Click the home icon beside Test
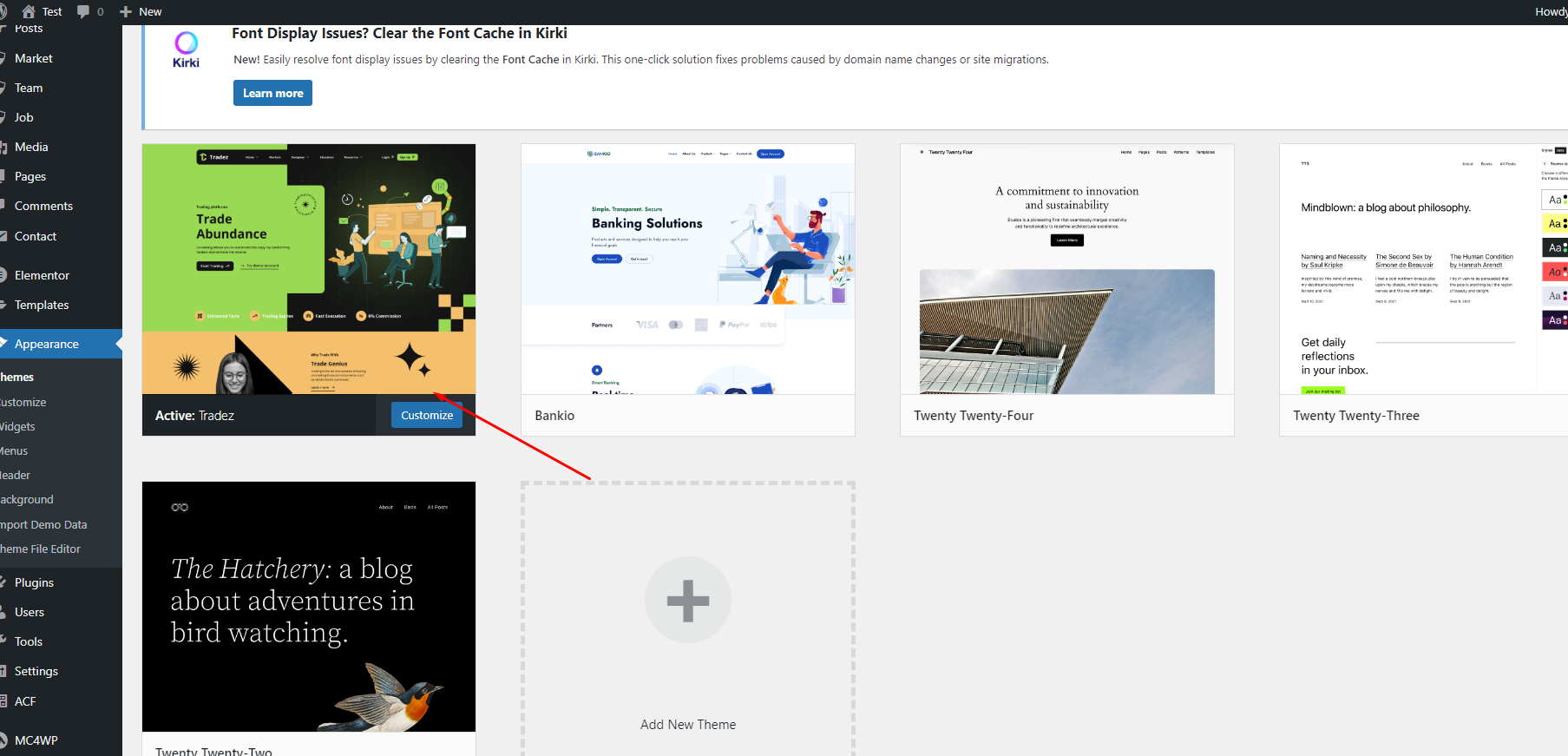This screenshot has height=756, width=1568. pyautogui.click(x=29, y=11)
